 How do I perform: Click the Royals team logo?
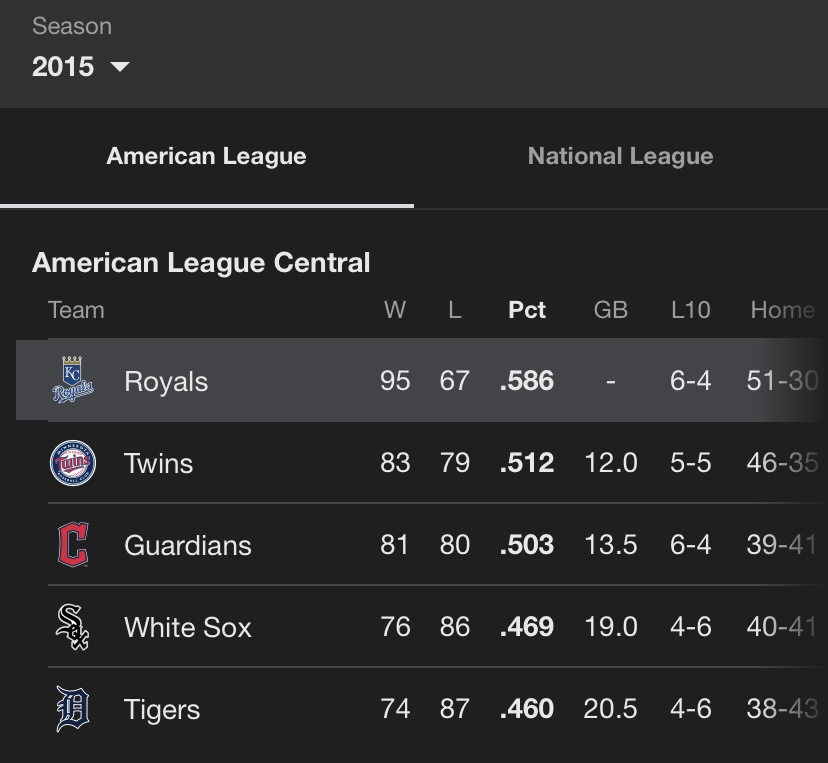click(x=73, y=380)
